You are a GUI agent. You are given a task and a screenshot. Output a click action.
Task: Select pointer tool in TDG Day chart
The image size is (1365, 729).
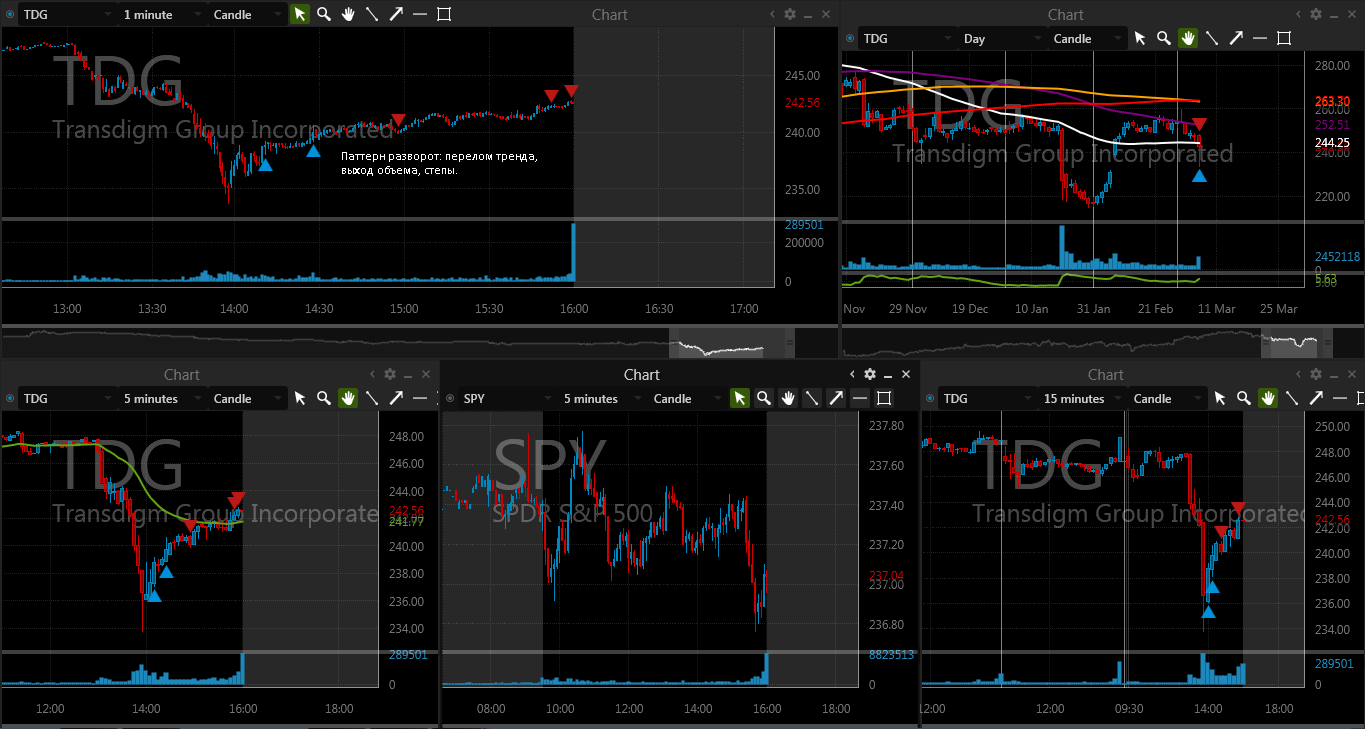click(x=1140, y=38)
